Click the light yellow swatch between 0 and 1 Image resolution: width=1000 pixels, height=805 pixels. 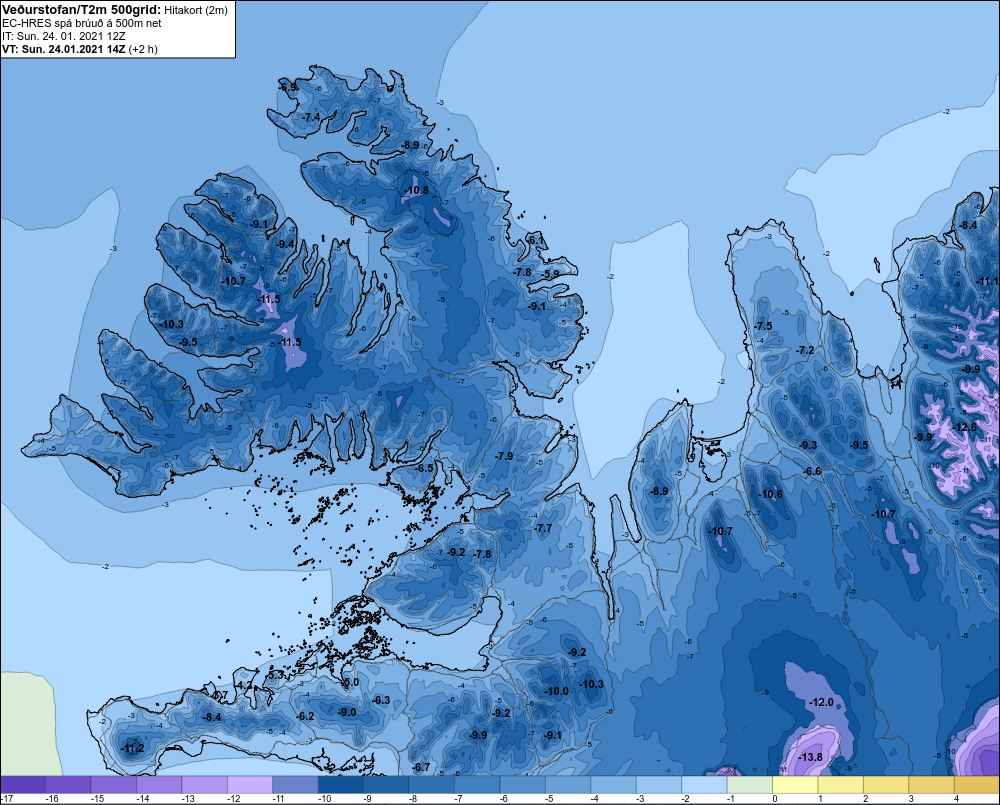[795, 785]
